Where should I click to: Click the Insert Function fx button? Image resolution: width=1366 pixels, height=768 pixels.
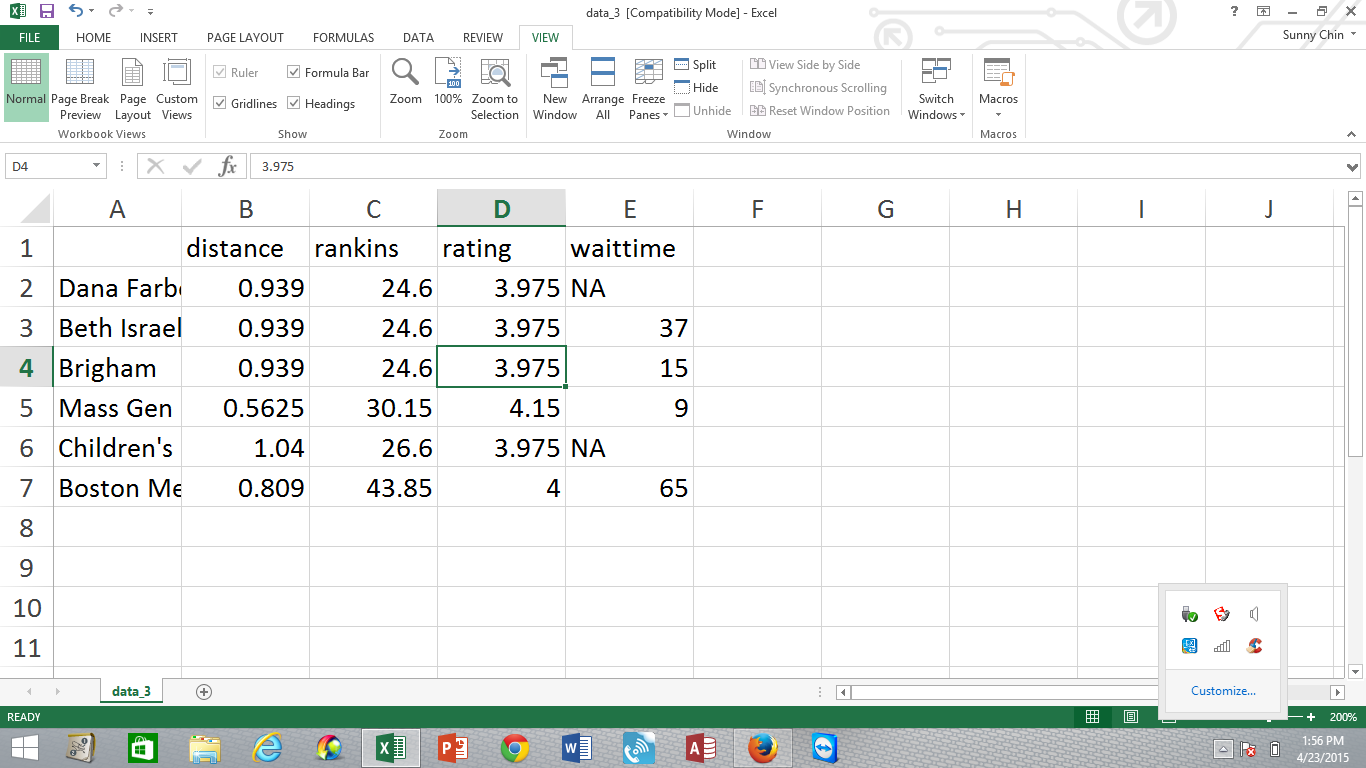click(x=228, y=166)
